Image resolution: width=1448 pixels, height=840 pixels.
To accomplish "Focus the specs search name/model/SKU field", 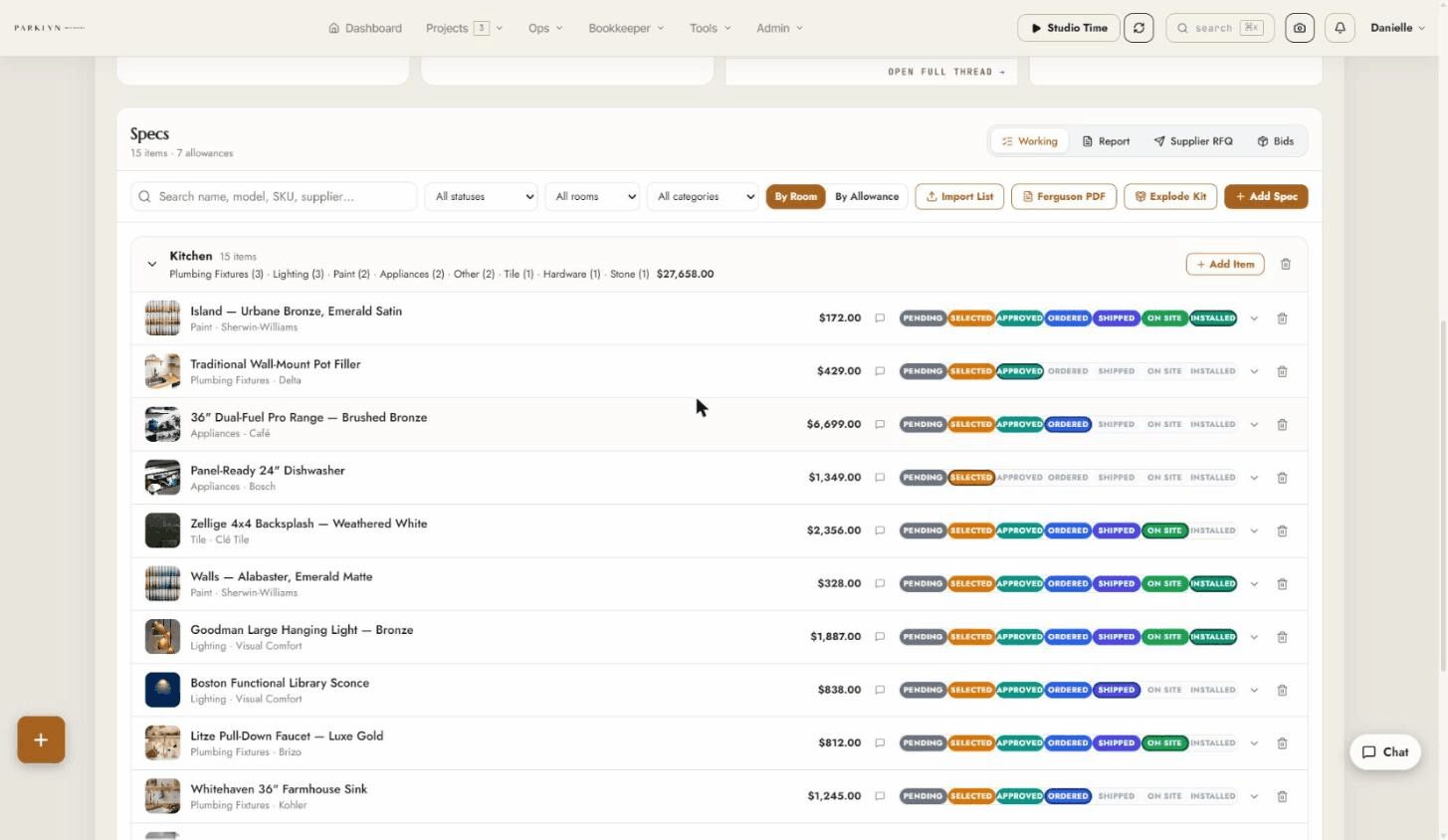I will click(274, 196).
